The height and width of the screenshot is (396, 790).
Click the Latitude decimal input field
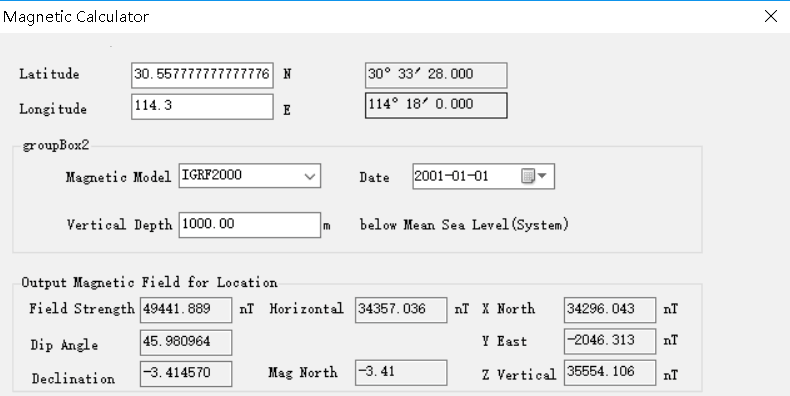(x=202, y=75)
